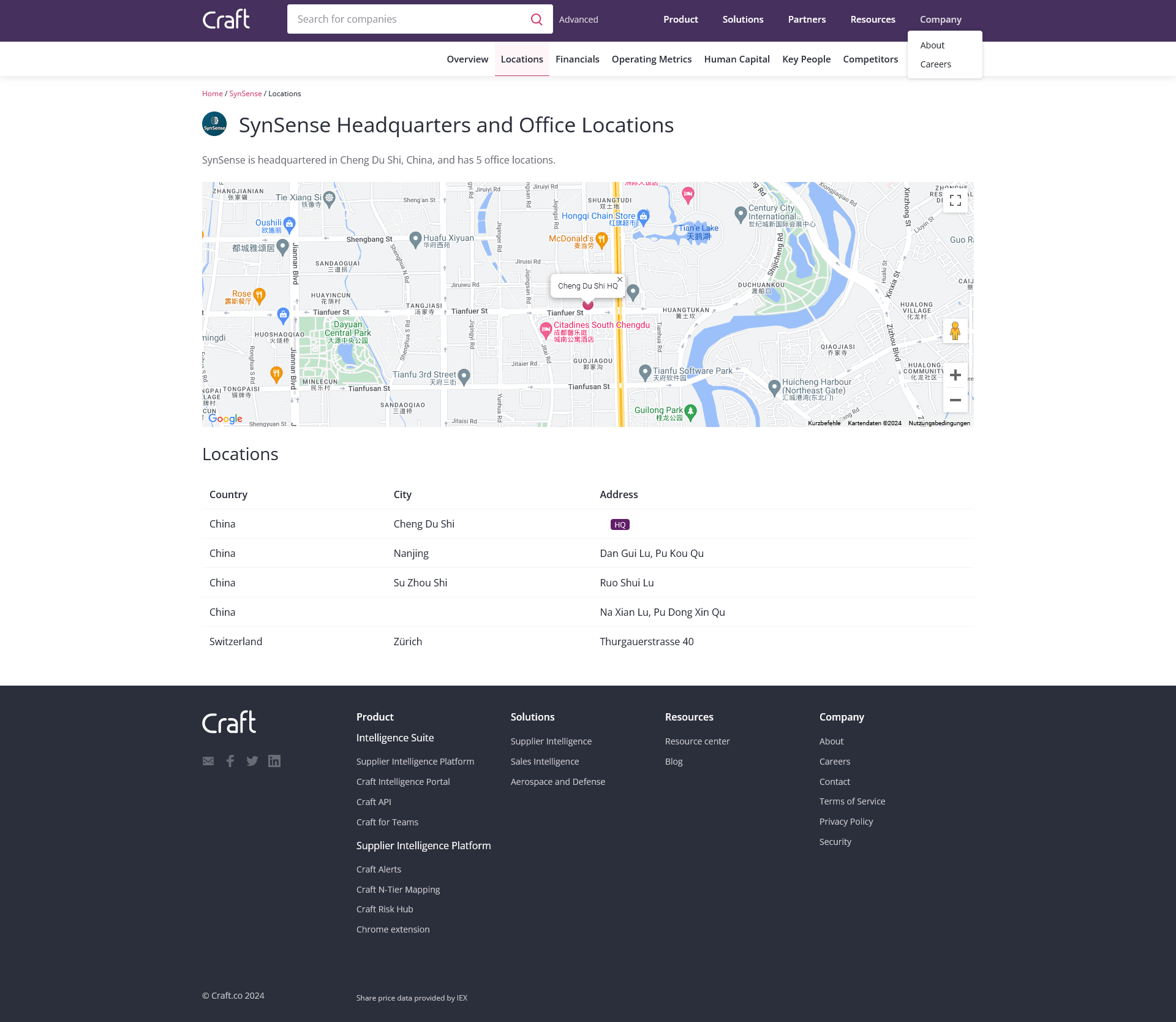
Task: Switch to the Financials tab
Action: click(577, 59)
